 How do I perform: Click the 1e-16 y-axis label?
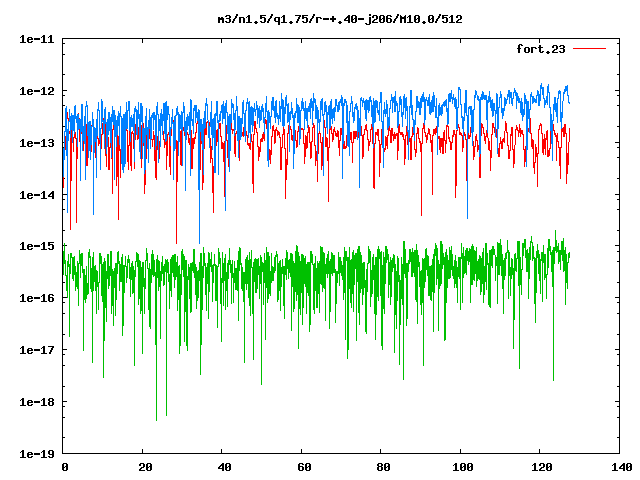tap(37, 298)
